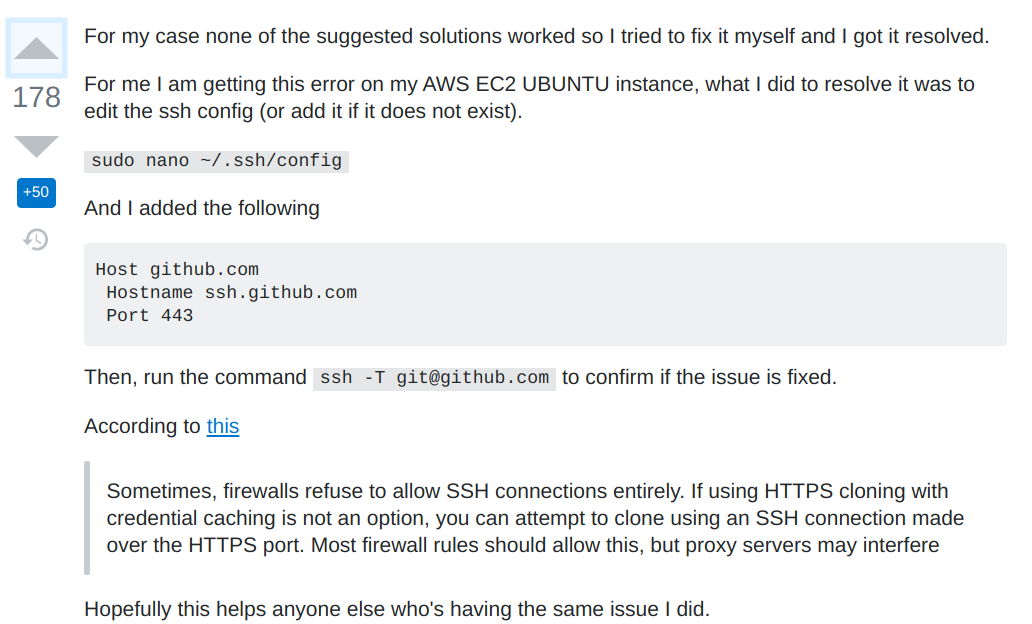Click the Hostname ssh.github.com code line

[x=232, y=292]
